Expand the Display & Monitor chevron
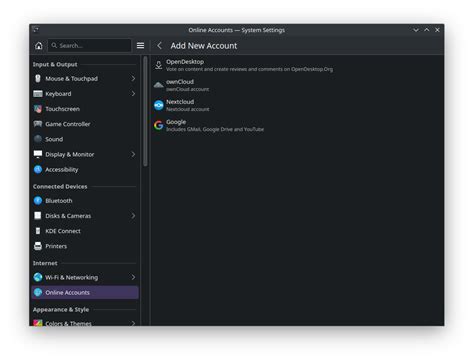The width and height of the screenshot is (474, 361). [133, 154]
